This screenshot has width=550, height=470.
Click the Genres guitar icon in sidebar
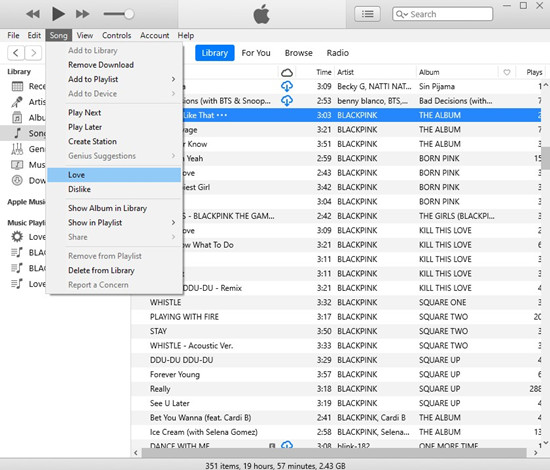(x=17, y=149)
